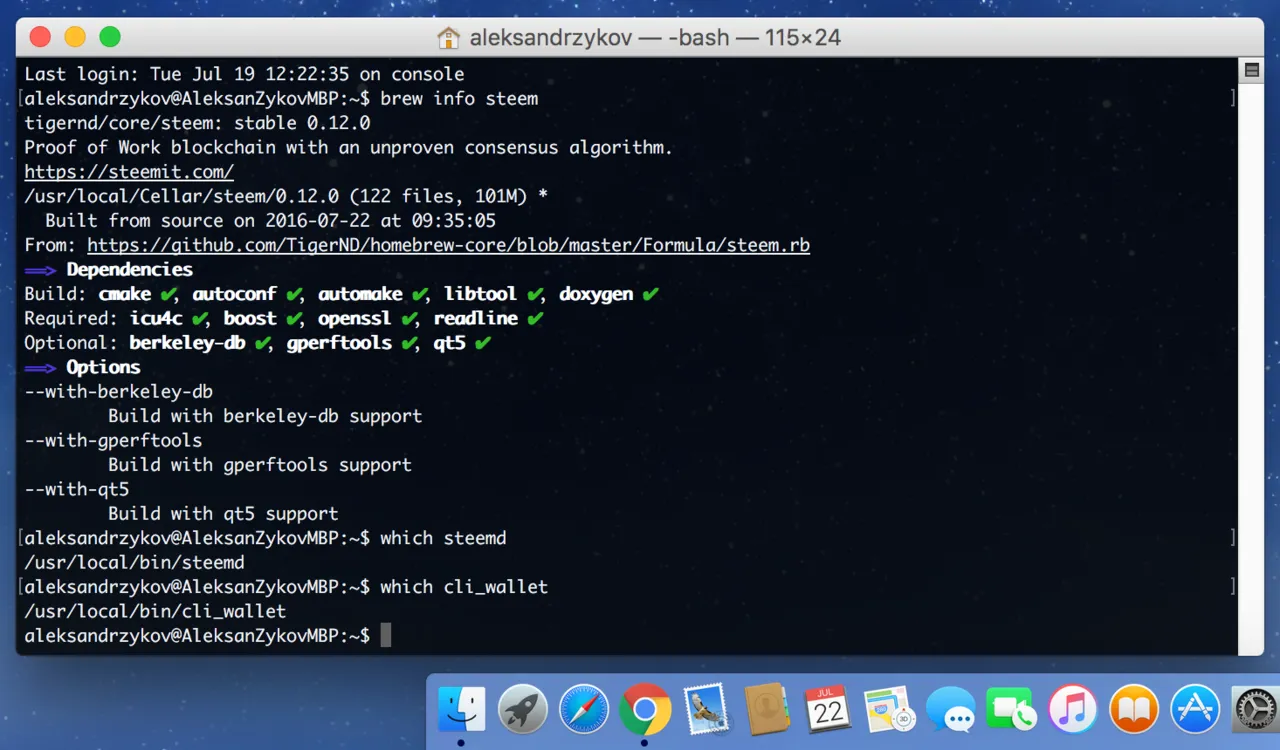
Task: Click 'tigernd/core/steem: stable 0.12.0' line
Action: [x=197, y=123]
